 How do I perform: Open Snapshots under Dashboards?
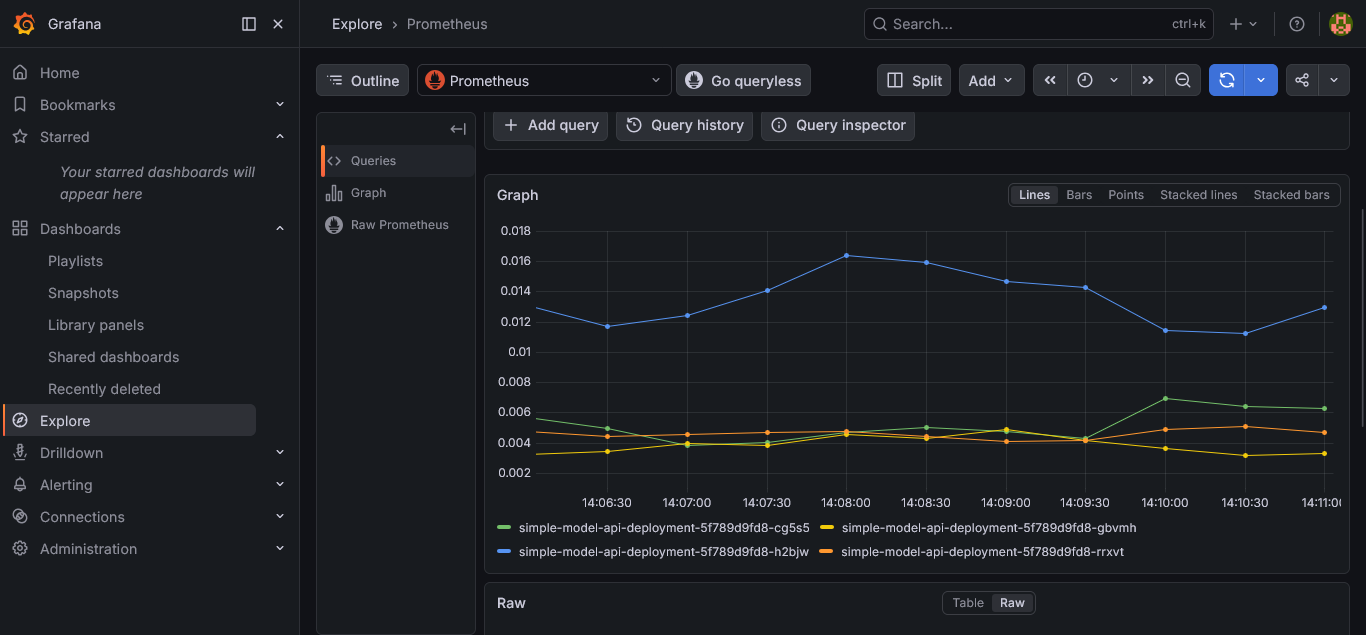pos(83,293)
